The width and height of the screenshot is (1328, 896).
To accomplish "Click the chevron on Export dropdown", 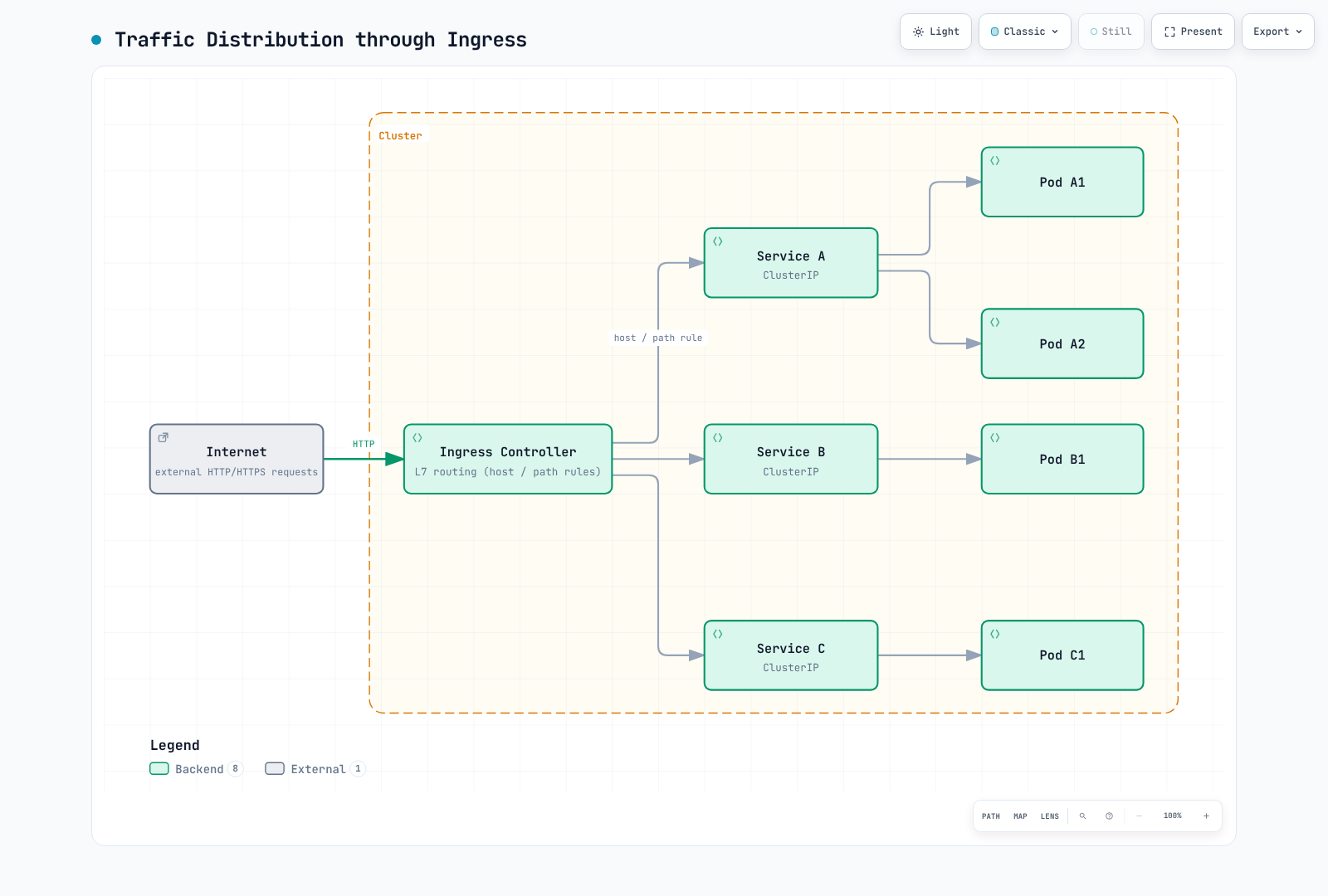I will pyautogui.click(x=1299, y=32).
